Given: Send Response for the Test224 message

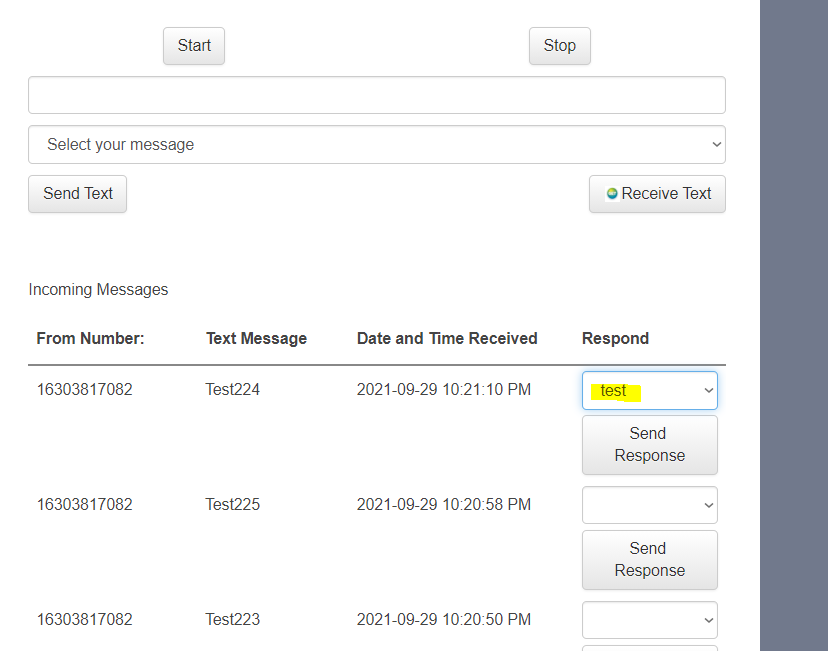Looking at the screenshot, I should click(650, 445).
